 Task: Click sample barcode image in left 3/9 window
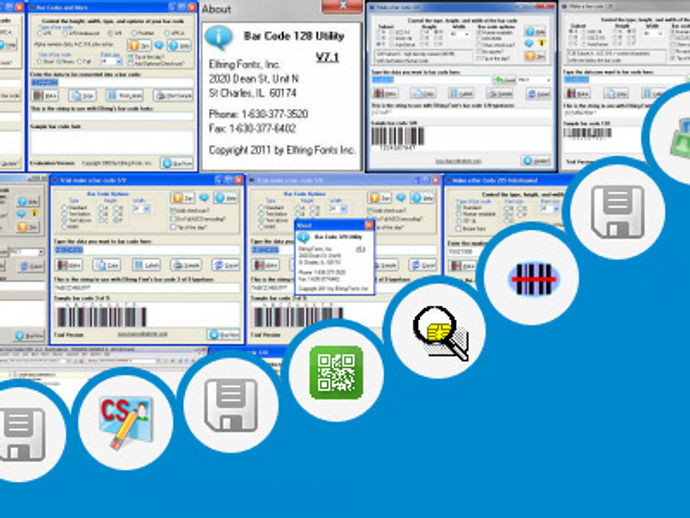(101, 316)
